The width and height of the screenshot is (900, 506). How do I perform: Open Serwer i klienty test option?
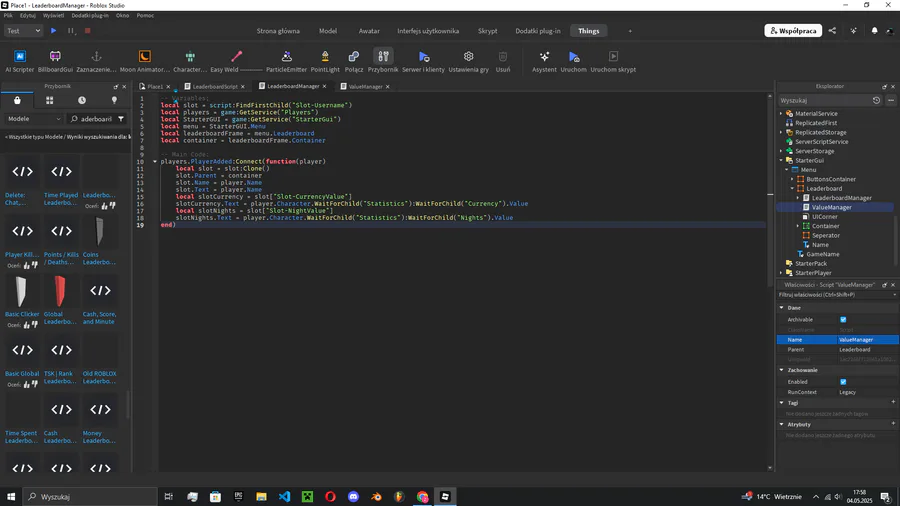tap(423, 60)
